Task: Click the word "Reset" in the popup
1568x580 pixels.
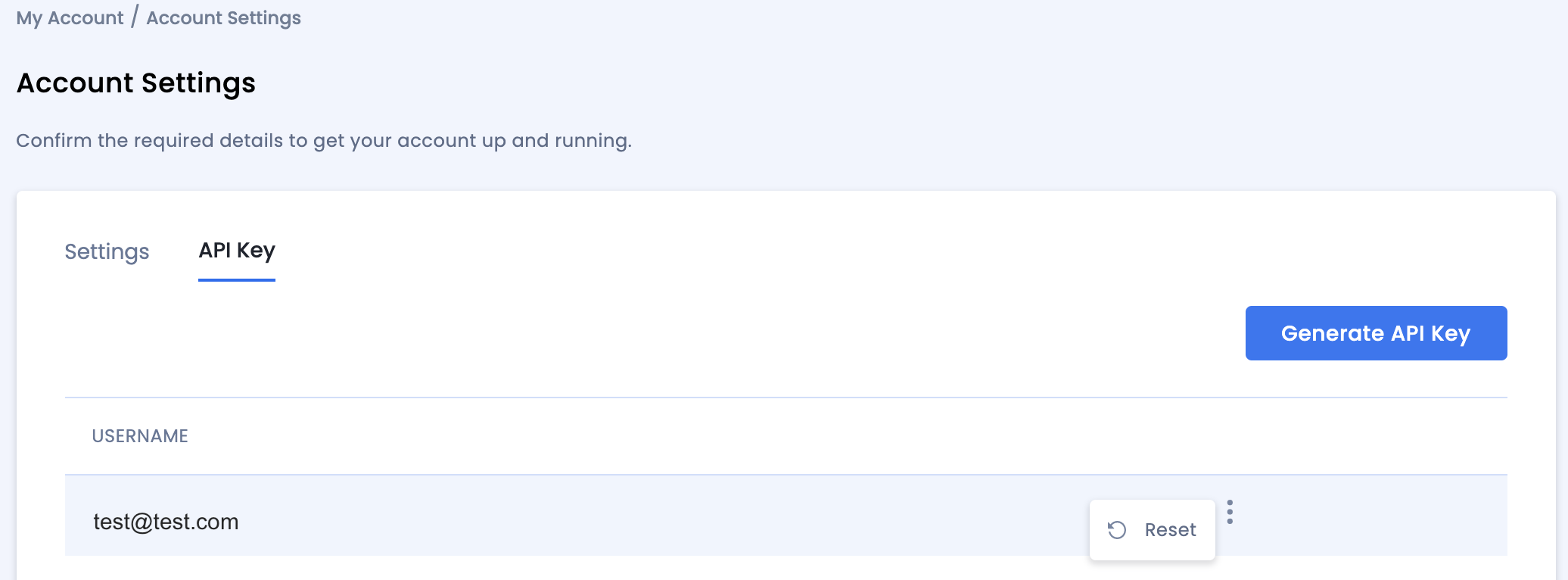Action: (x=1170, y=530)
